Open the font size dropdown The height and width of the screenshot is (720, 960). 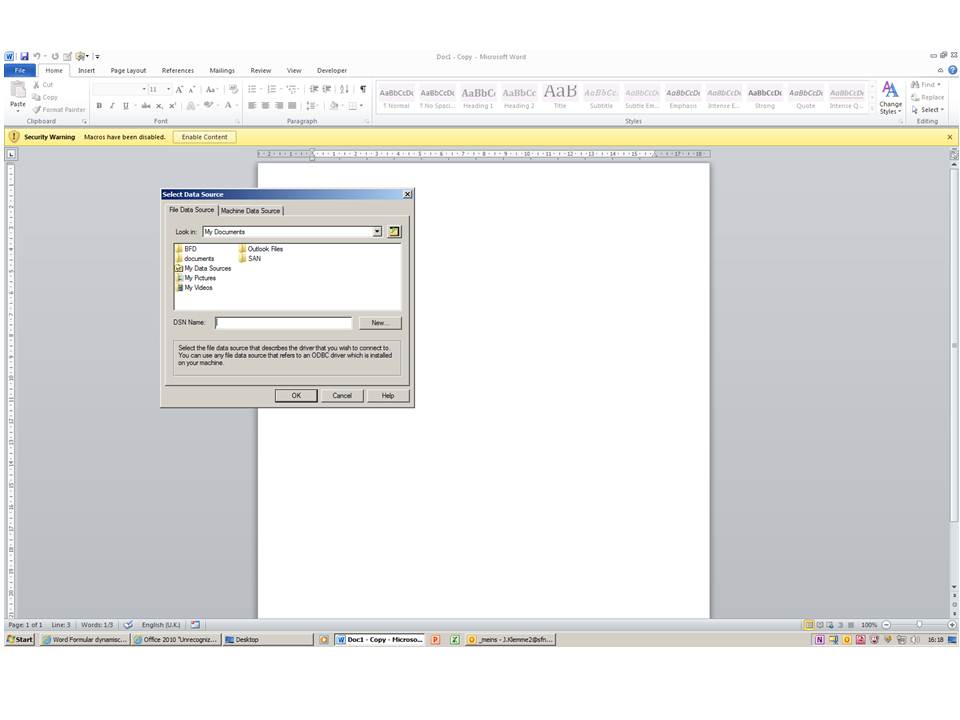(x=168, y=89)
